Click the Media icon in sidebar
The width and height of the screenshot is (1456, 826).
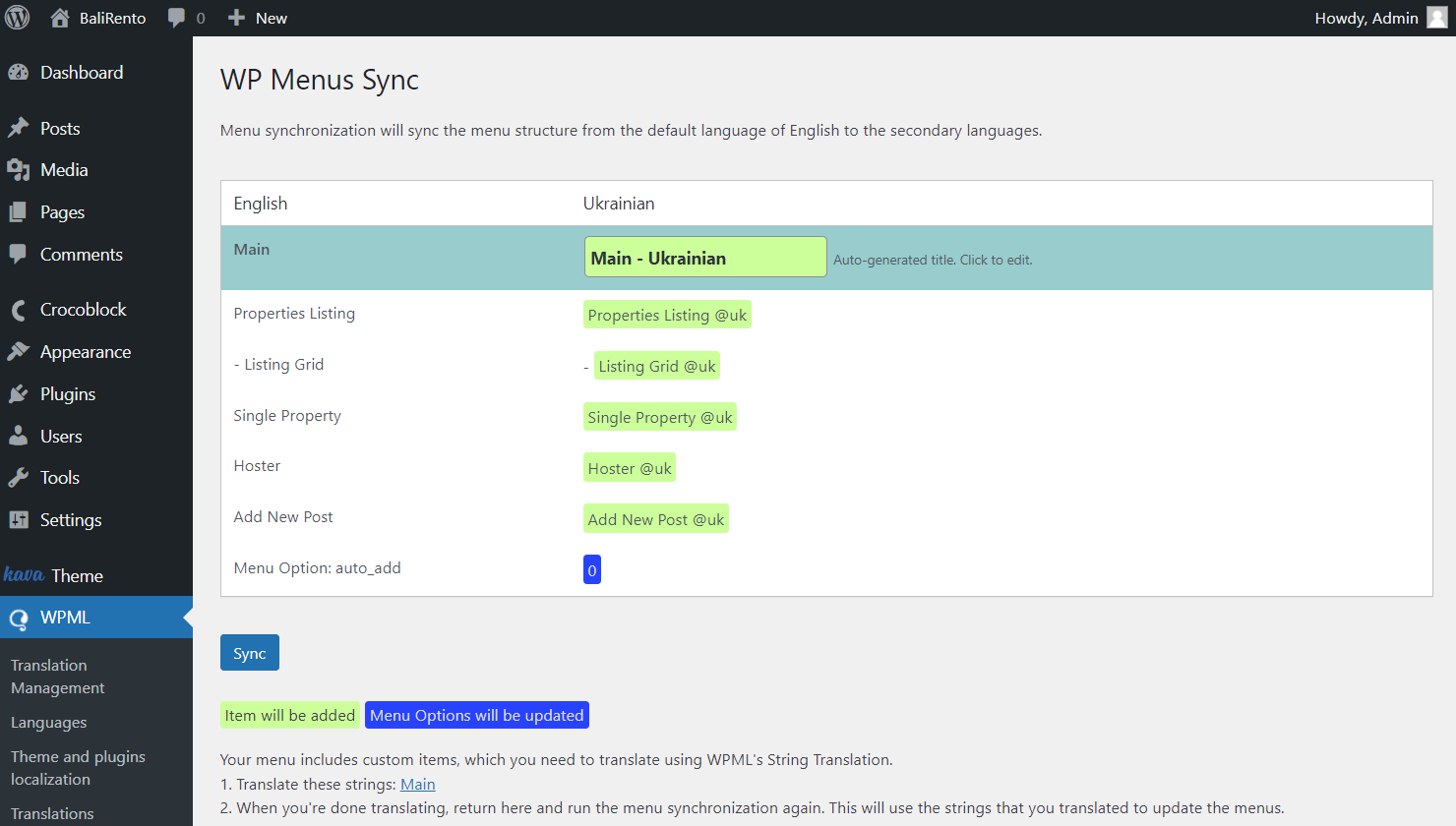tap(19, 170)
